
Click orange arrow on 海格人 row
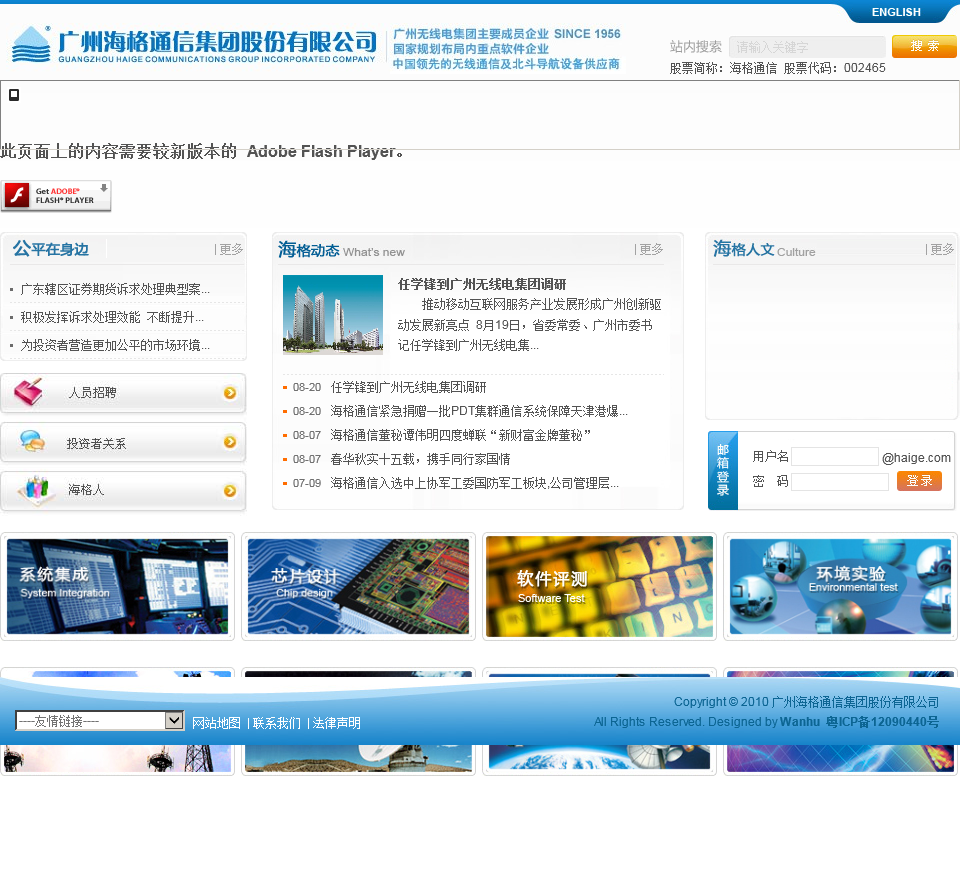coord(230,491)
